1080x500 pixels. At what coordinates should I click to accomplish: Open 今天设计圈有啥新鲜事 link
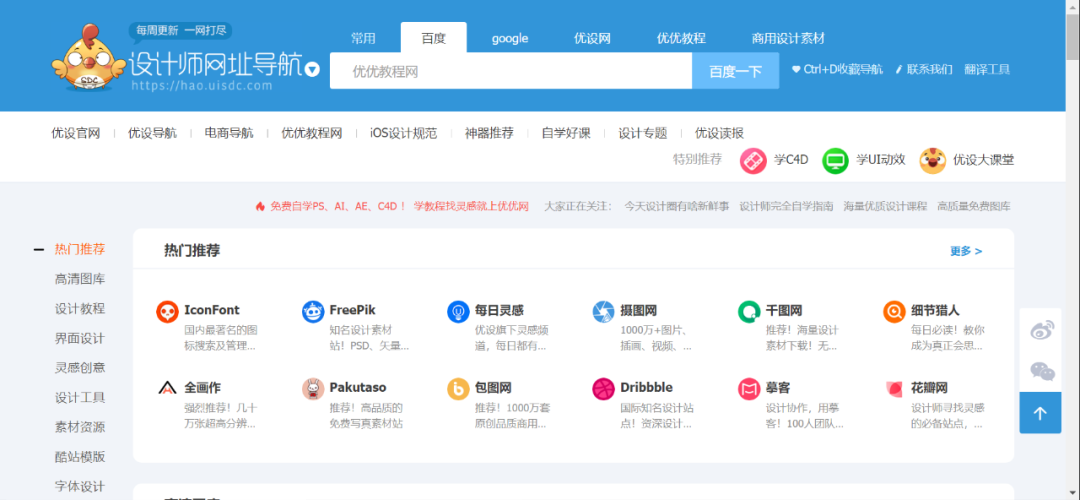click(676, 206)
